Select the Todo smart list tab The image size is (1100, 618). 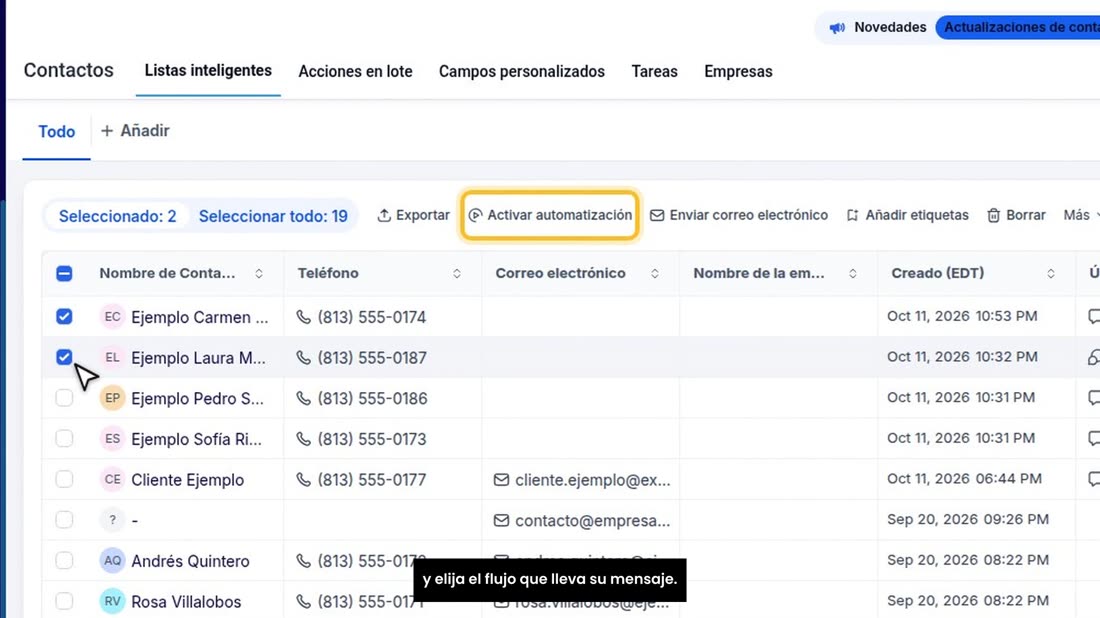point(57,132)
